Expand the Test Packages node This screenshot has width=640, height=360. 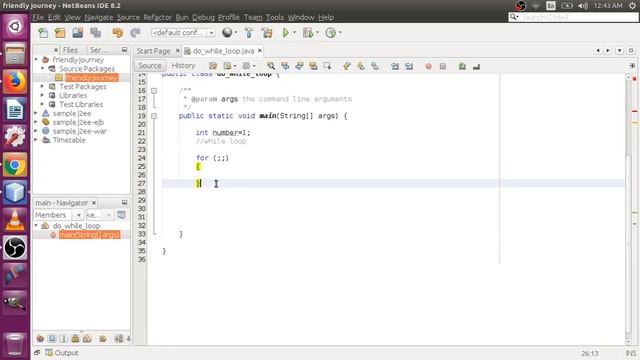[42, 87]
